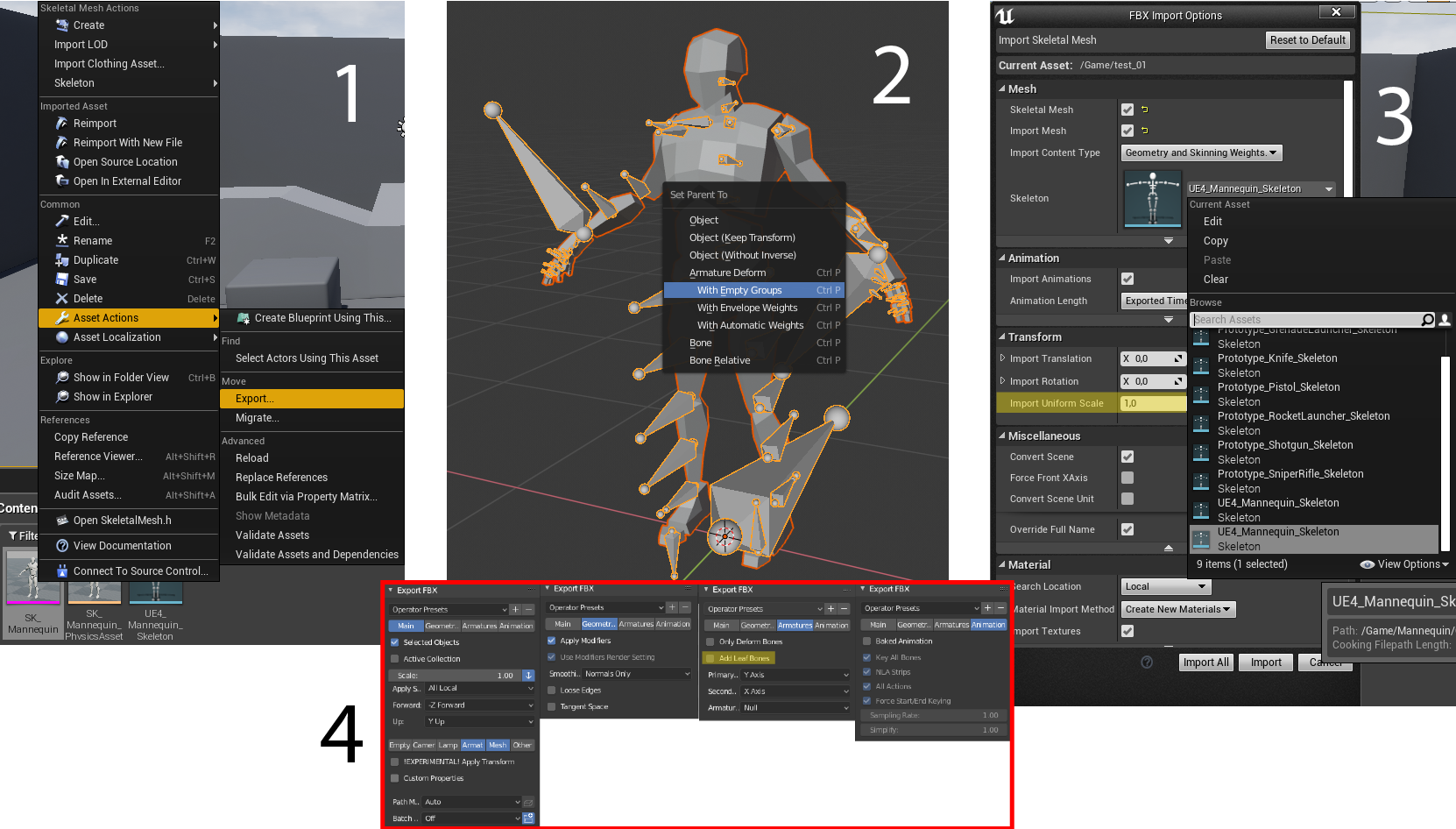Click the Show in Explorer icon

62,397
